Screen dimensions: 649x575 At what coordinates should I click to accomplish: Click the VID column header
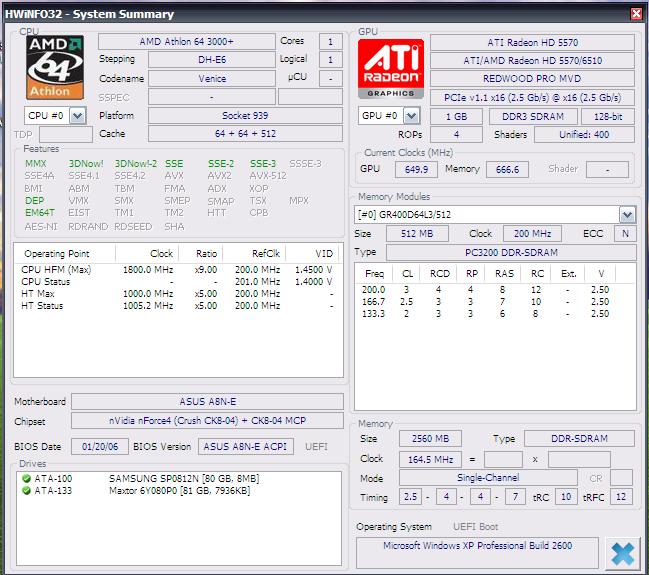(x=313, y=254)
